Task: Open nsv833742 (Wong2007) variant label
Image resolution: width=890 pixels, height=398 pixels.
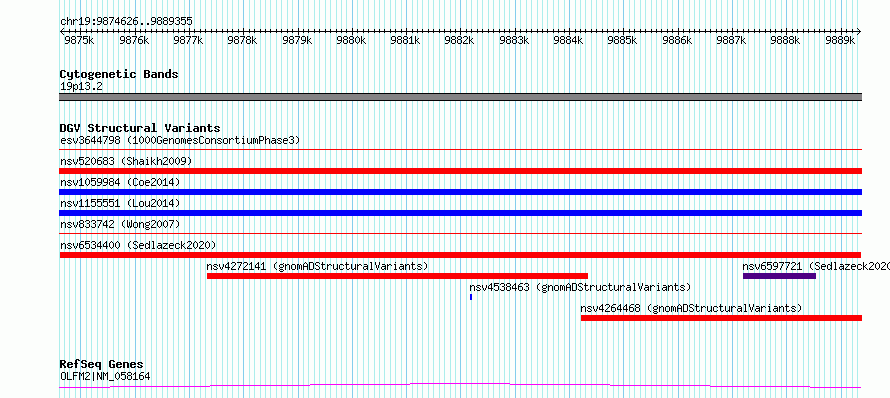Action: click(120, 224)
